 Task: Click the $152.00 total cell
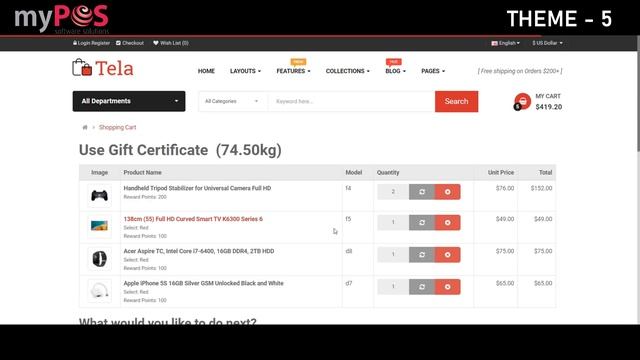tap(541, 188)
